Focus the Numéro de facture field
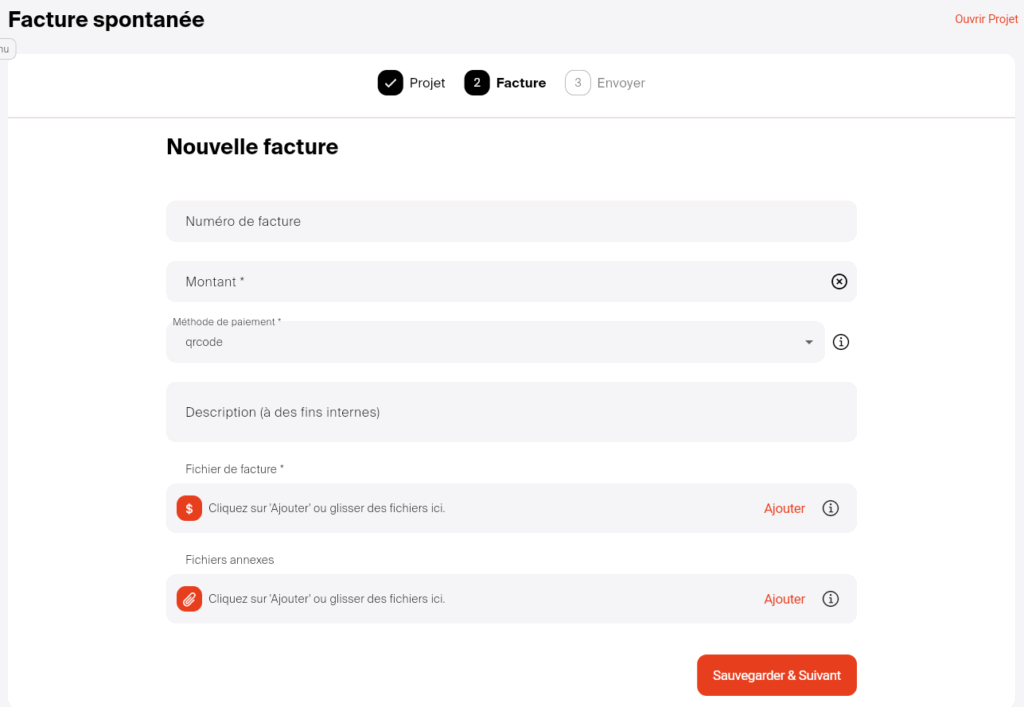Image resolution: width=1024 pixels, height=707 pixels. 510,221
